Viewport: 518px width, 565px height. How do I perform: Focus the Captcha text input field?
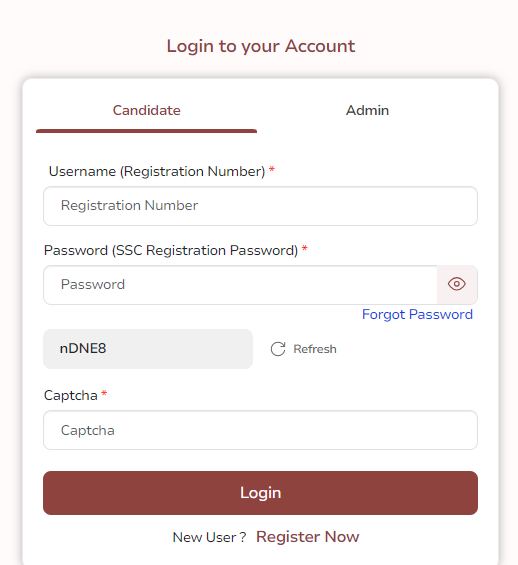point(260,430)
